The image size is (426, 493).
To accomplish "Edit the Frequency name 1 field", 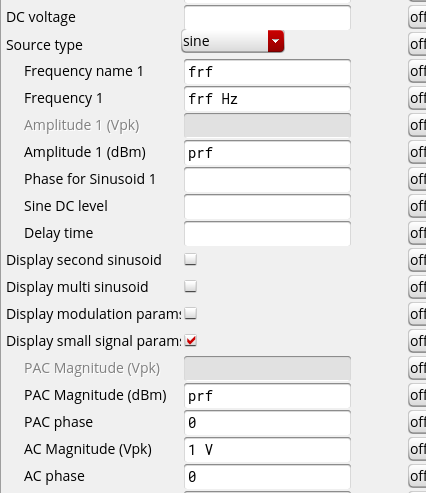I will click(267, 72).
